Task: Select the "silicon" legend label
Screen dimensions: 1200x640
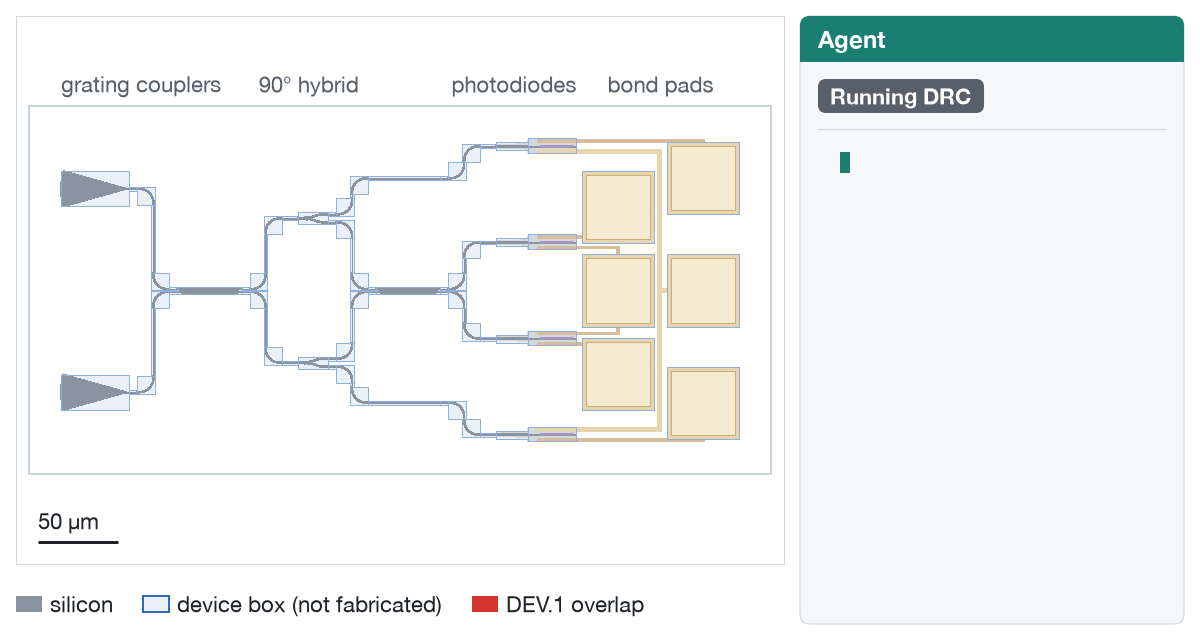Action: pyautogui.click(x=81, y=605)
